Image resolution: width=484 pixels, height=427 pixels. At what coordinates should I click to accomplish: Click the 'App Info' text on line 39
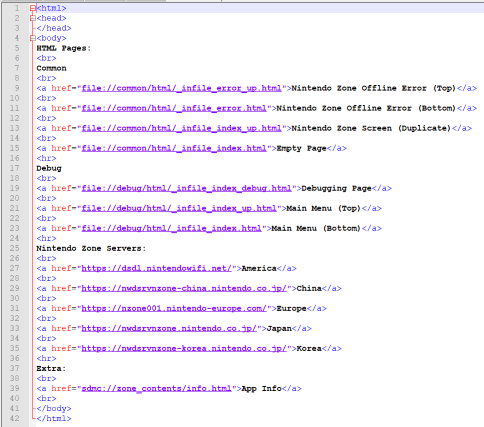262,388
